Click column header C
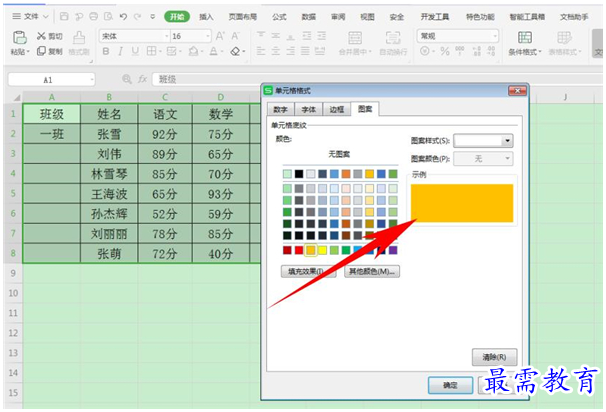606x412 pixels. (165, 97)
